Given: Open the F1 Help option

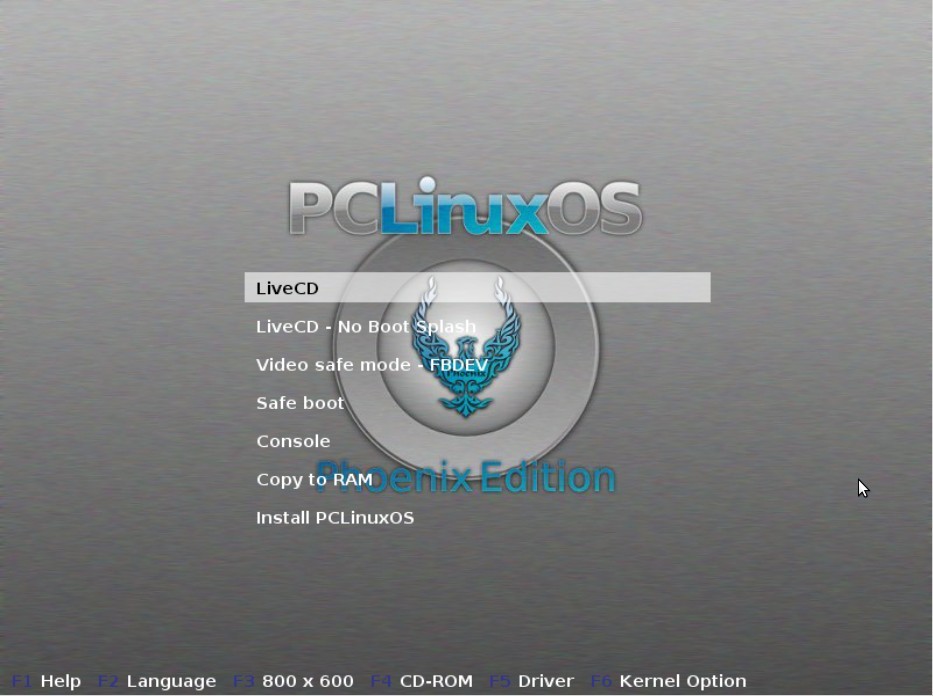Looking at the screenshot, I should pyautogui.click(x=46, y=681).
